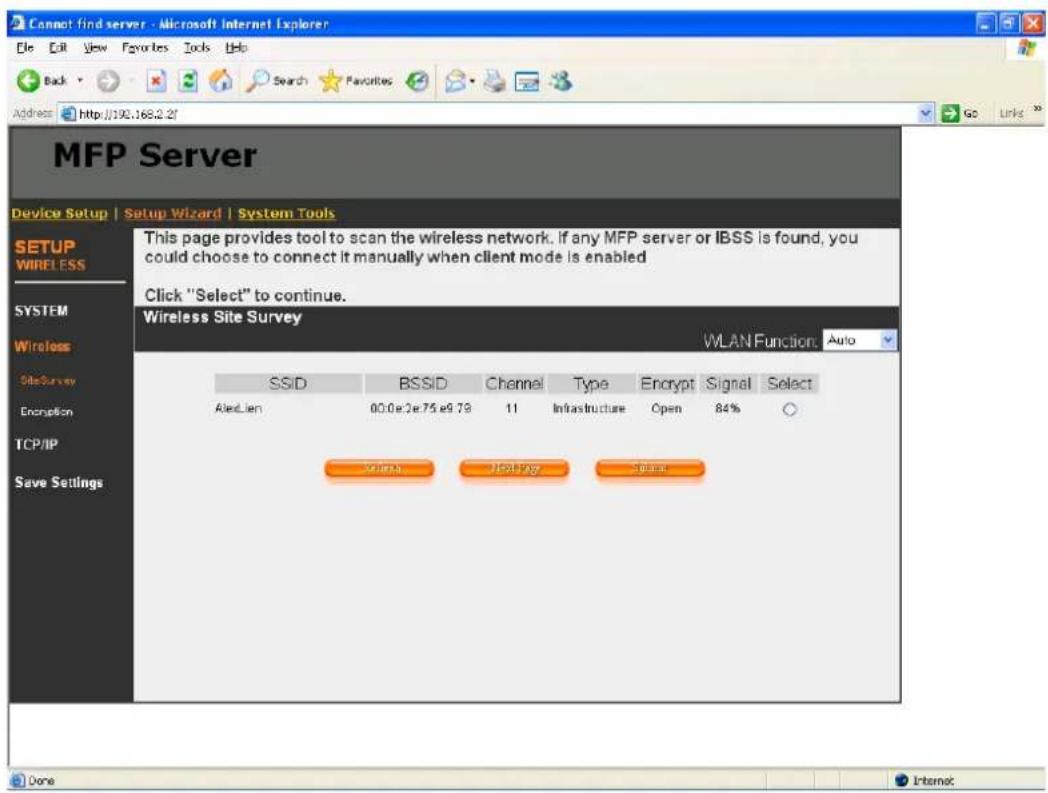The width and height of the screenshot is (1048, 793).
Task: Click the Encrypt column header
Action: [667, 384]
